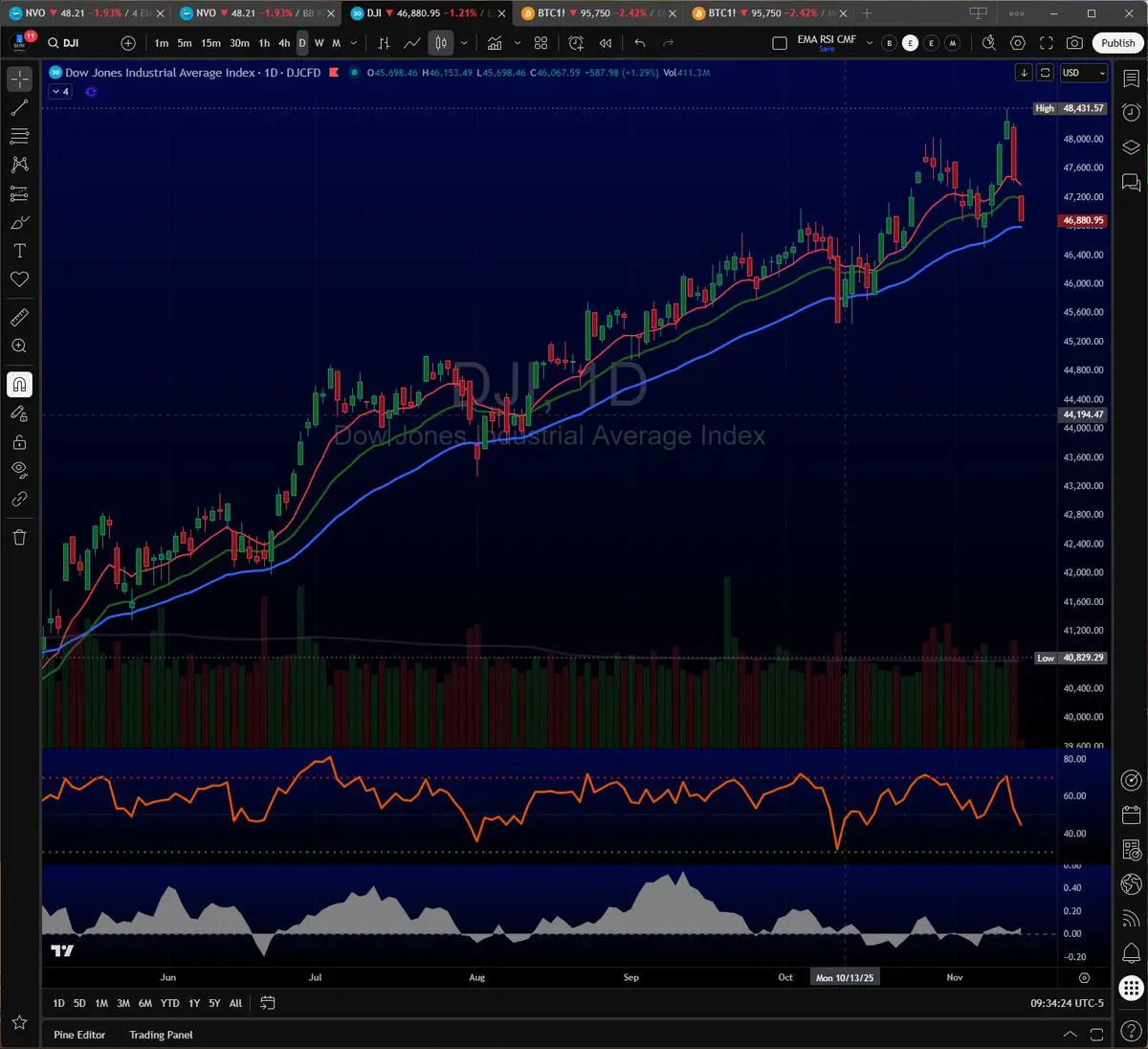Open the chart patterns tool
1148x1049 pixels.
[x=19, y=165]
